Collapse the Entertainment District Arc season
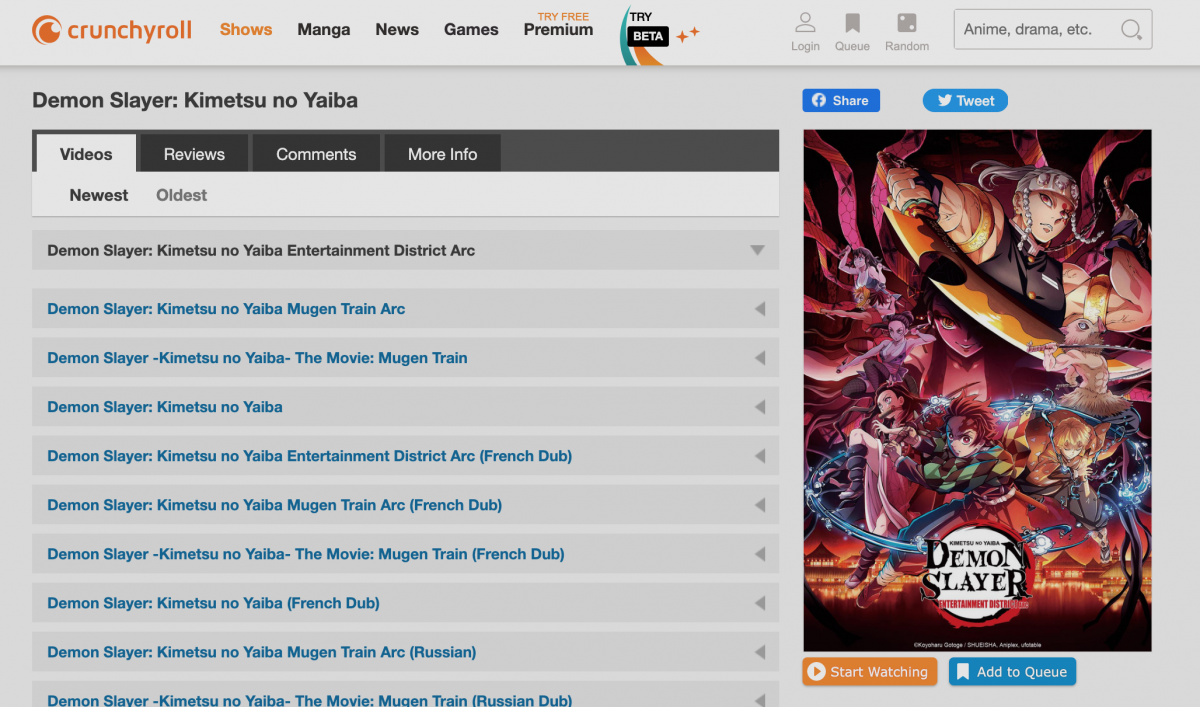 757,250
